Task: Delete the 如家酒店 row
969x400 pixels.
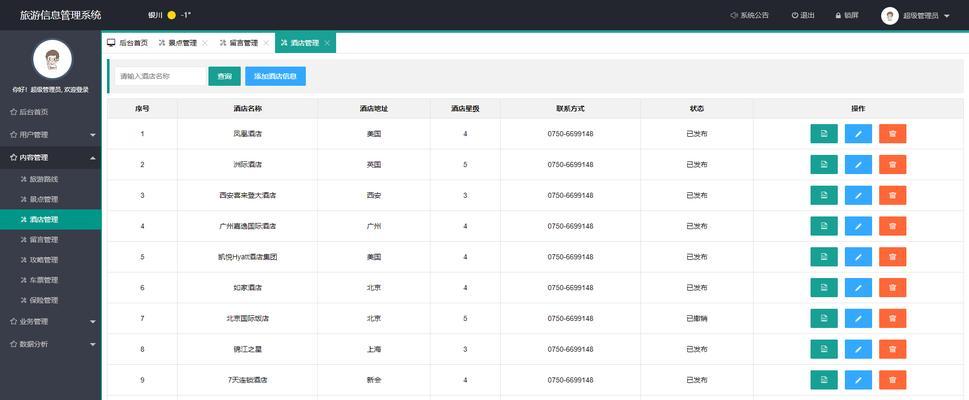Action: [x=892, y=287]
